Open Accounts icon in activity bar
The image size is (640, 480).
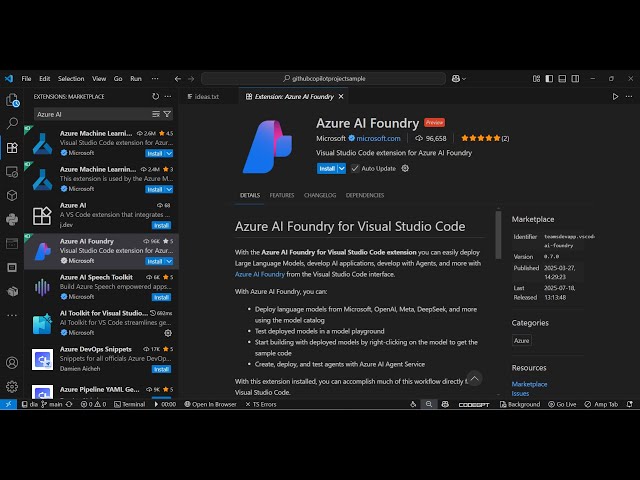coord(12,362)
